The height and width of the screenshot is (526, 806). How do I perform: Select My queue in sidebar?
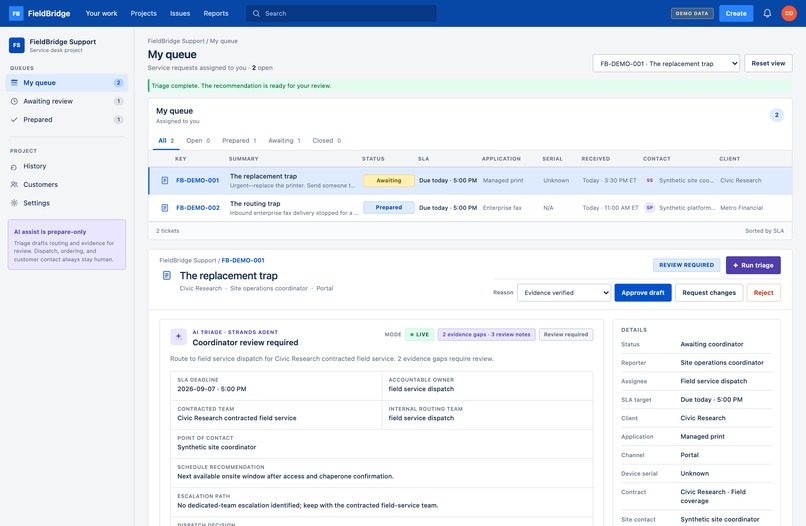coord(67,83)
